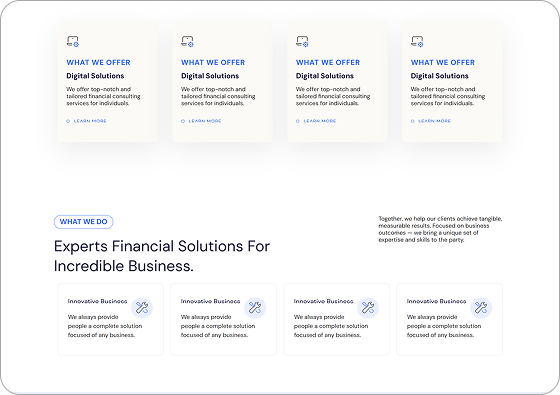Click the Experts Financial Solutions headline
The width and height of the screenshot is (560, 395).
point(162,256)
